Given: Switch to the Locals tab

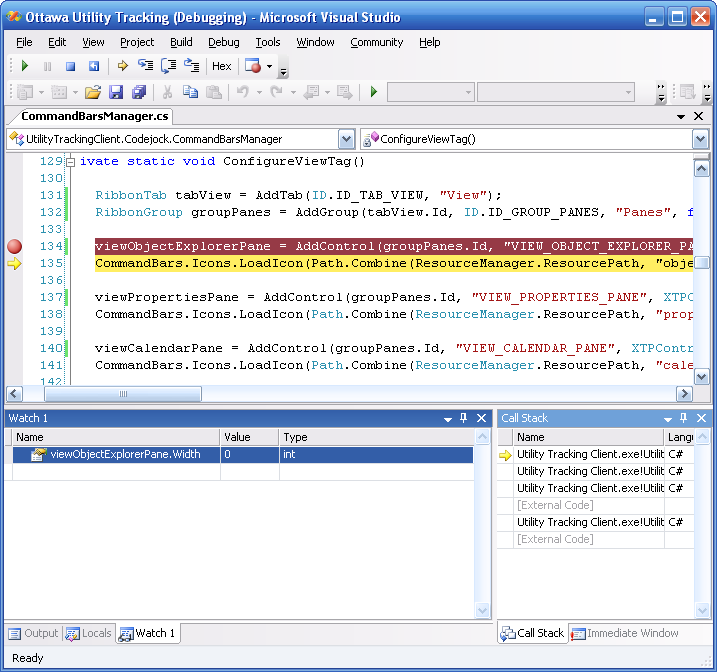Looking at the screenshot, I should coord(88,633).
